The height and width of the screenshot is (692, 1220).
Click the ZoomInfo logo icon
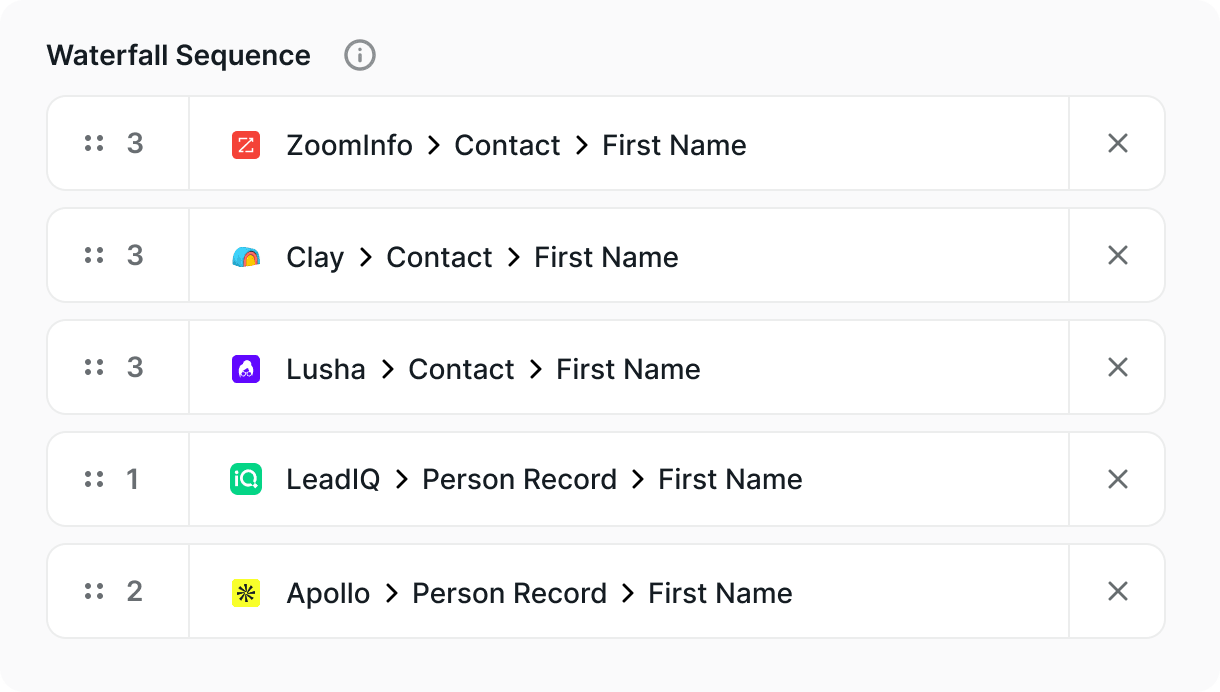pyautogui.click(x=246, y=145)
